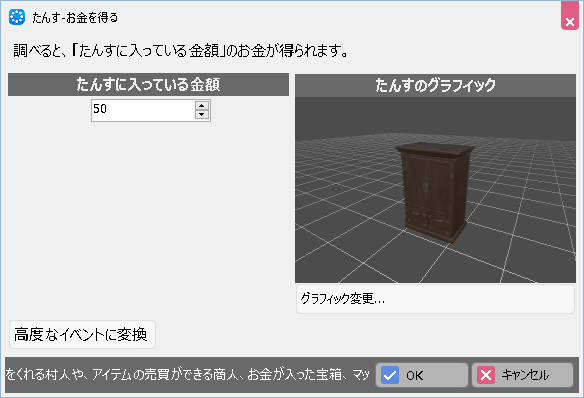The image size is (584, 398).
Task: Click 高度なイベントに変換 button
Action: (x=82, y=334)
